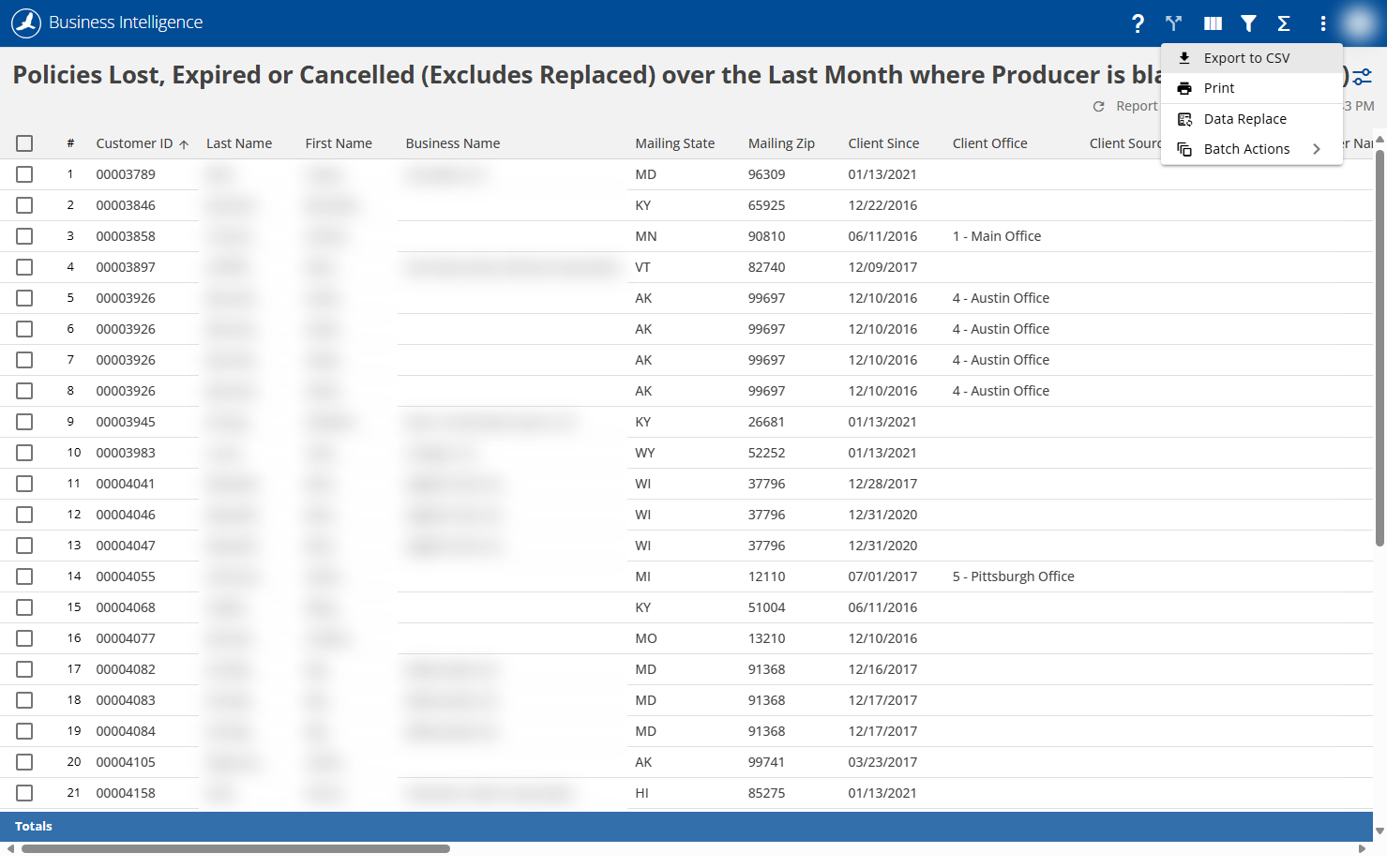Image resolution: width=1387 pixels, height=868 pixels.
Task: Sort by Client Office column header
Action: (x=990, y=143)
